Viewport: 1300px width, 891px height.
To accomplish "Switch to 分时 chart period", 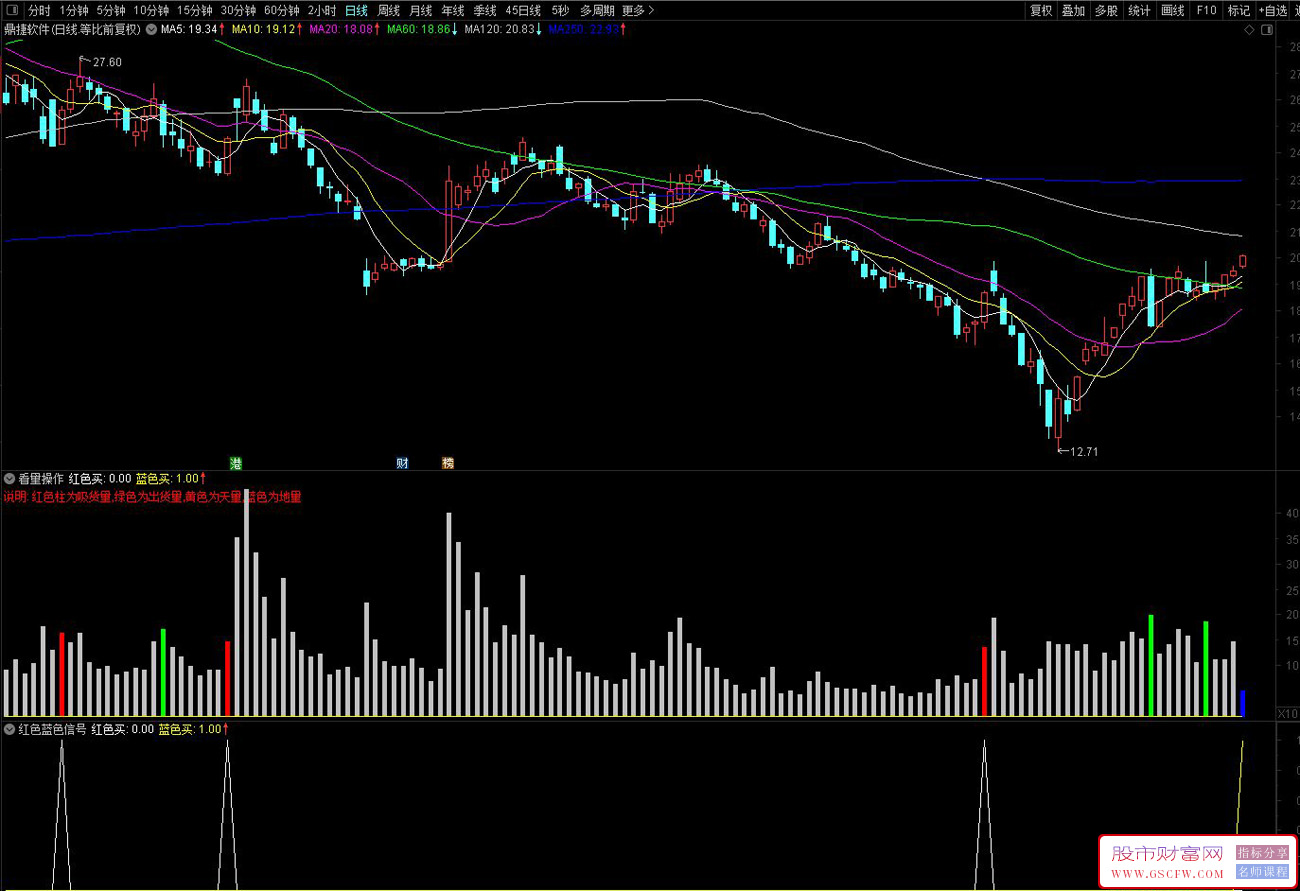I will pyautogui.click(x=39, y=10).
